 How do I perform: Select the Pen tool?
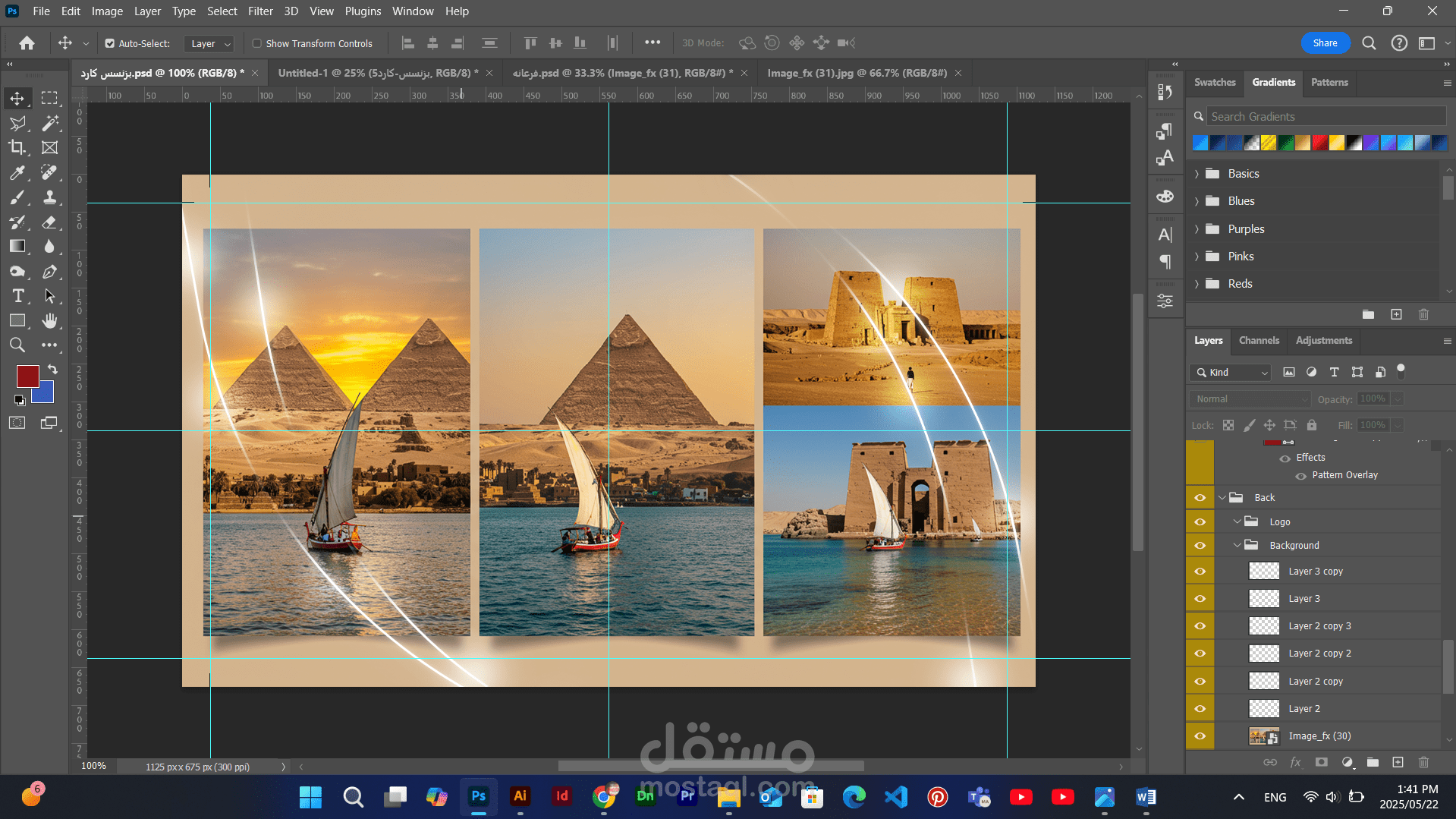[49, 271]
